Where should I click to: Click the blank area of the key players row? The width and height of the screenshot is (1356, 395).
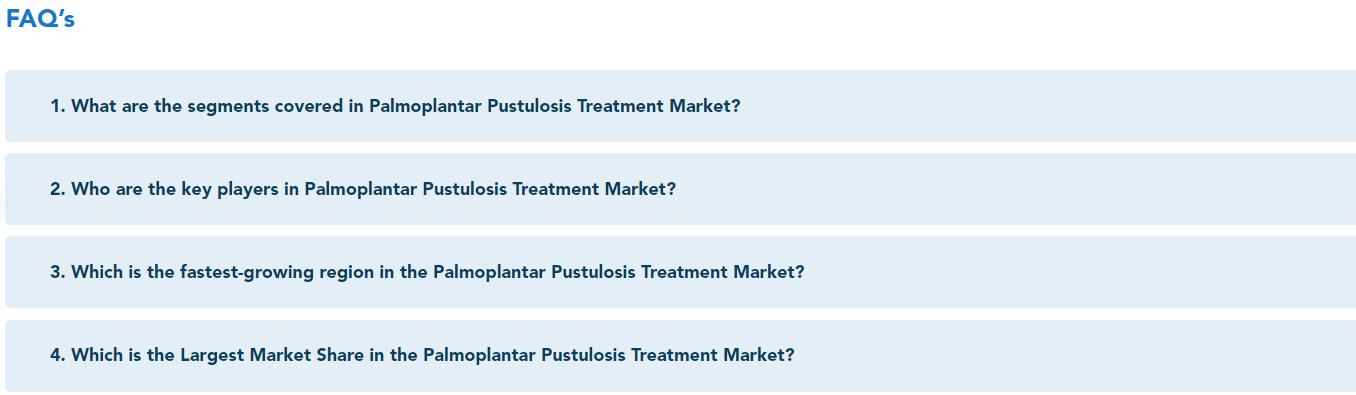[x=1015, y=189]
